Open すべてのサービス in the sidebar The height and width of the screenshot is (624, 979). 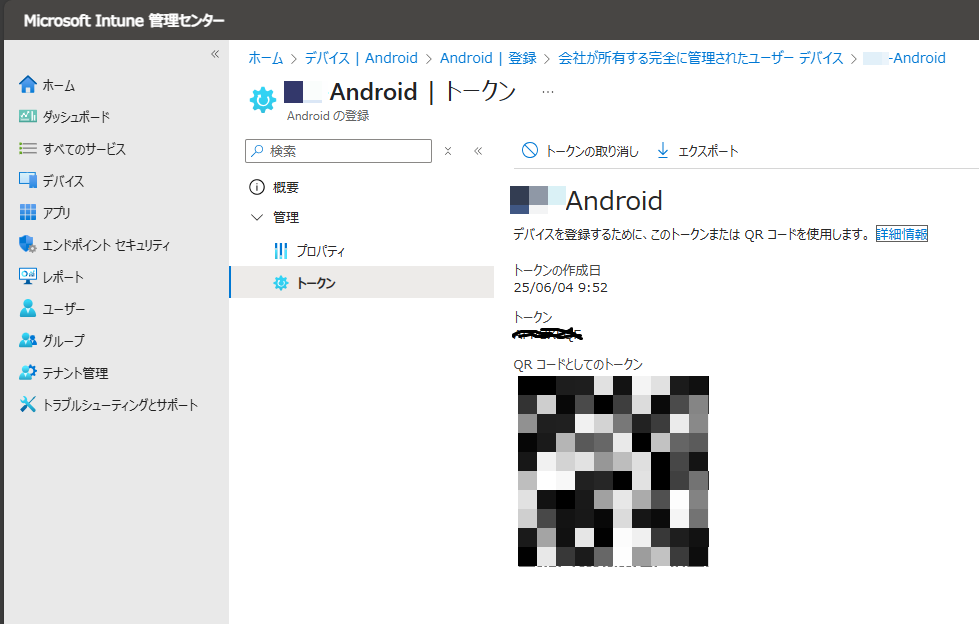point(84,149)
